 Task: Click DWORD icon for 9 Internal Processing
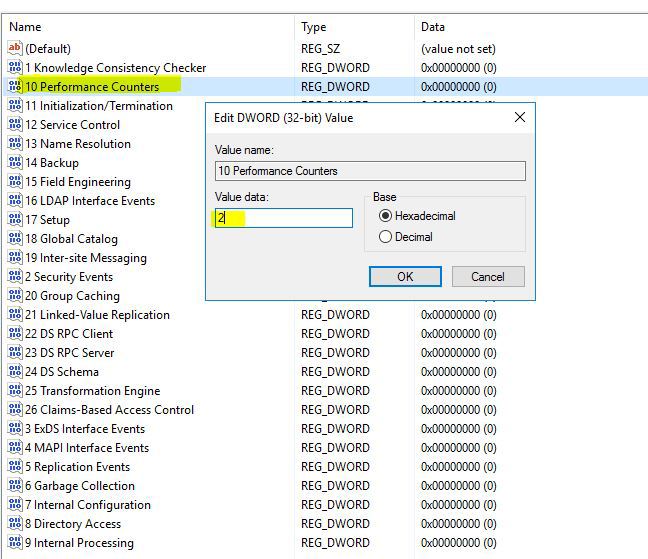(x=14, y=542)
